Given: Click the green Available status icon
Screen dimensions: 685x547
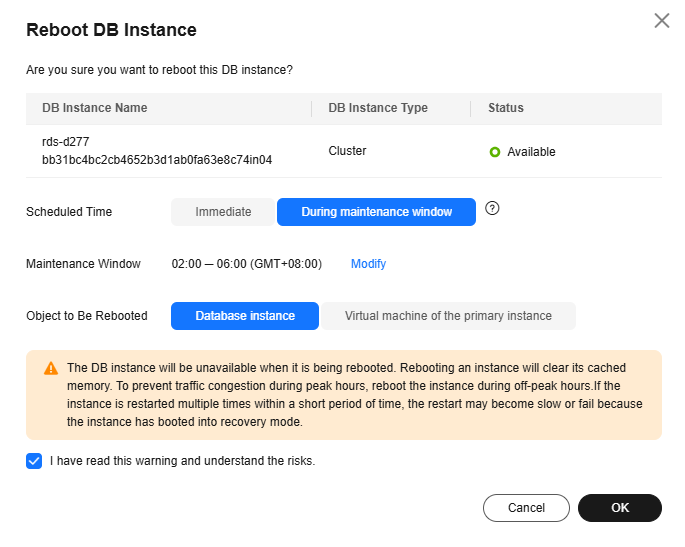Looking at the screenshot, I should pyautogui.click(x=494, y=152).
